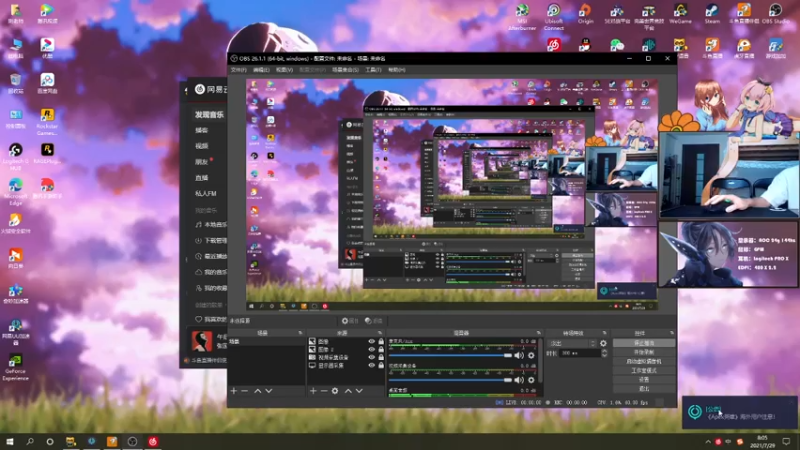Undock the Mixer panel via header icon
This screenshot has width=800, height=450.
pos(539,333)
